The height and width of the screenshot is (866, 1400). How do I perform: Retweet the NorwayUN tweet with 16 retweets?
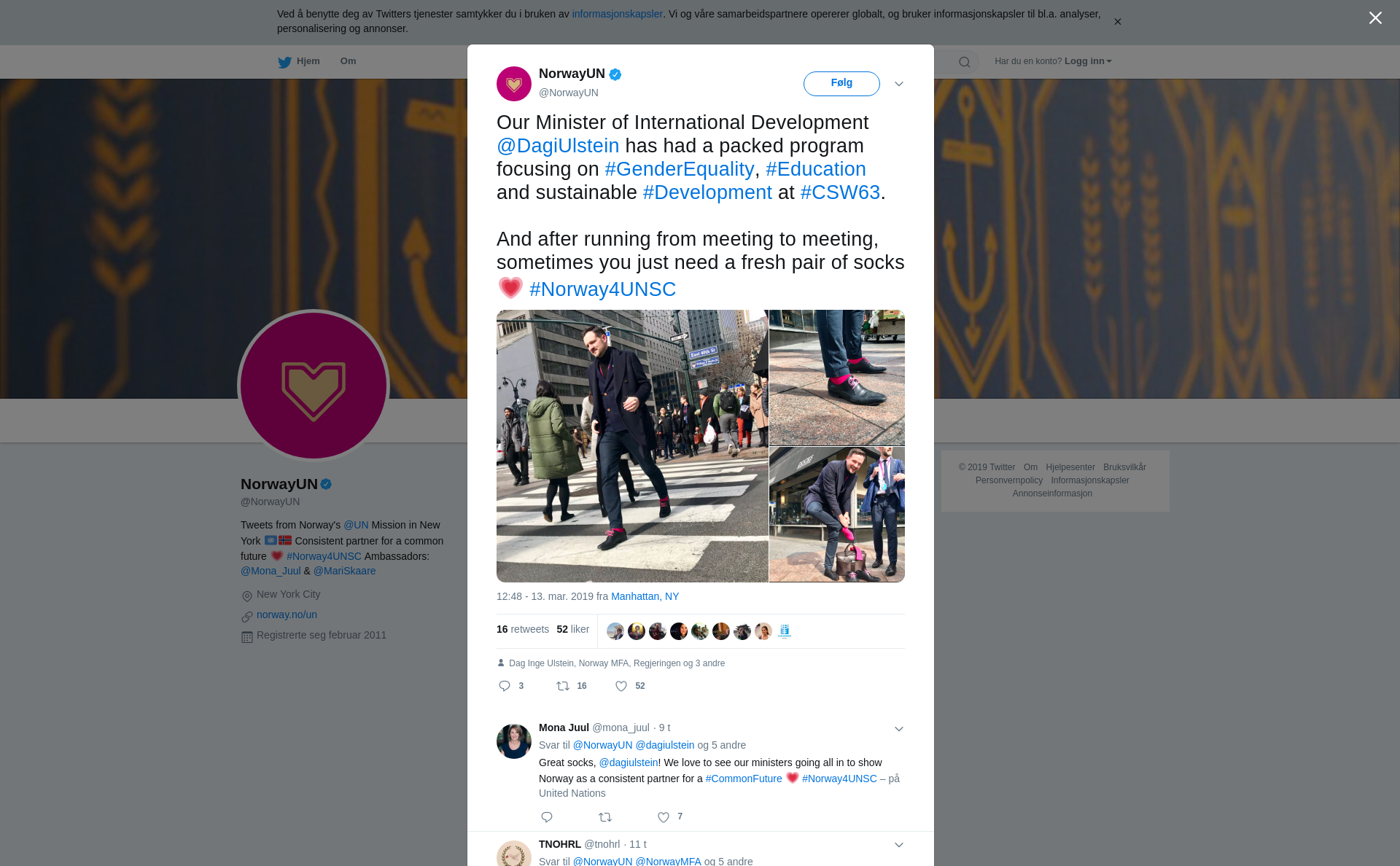point(563,686)
